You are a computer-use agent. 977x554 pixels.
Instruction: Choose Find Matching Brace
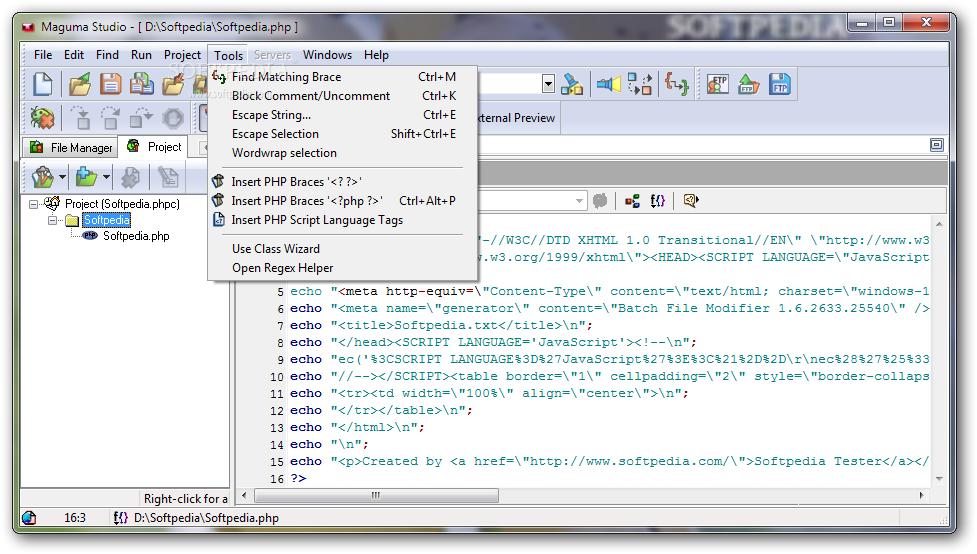343,77
